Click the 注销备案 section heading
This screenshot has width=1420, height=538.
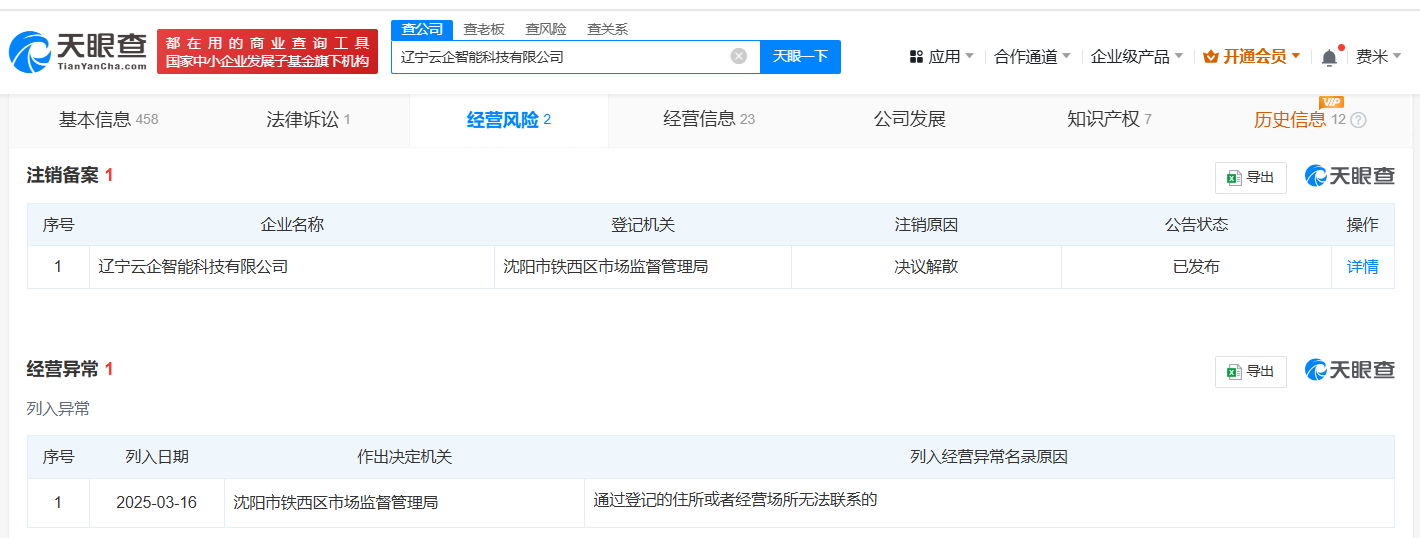62,175
